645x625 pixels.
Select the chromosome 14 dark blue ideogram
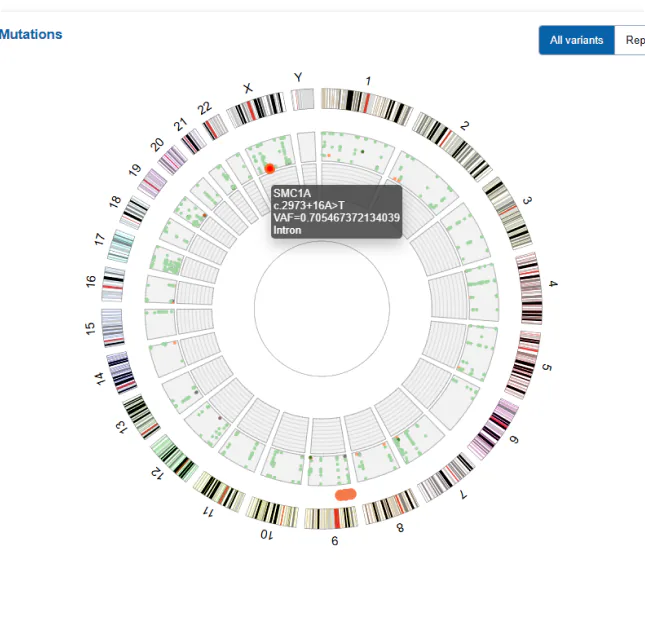point(122,373)
